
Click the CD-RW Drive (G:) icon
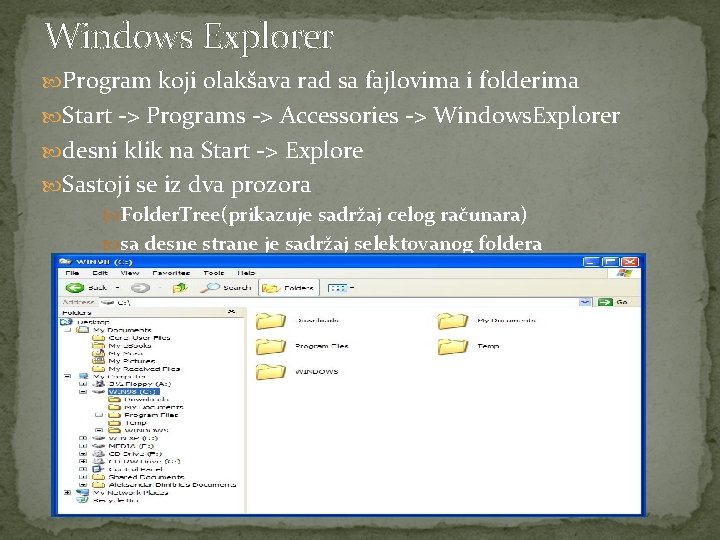98,461
